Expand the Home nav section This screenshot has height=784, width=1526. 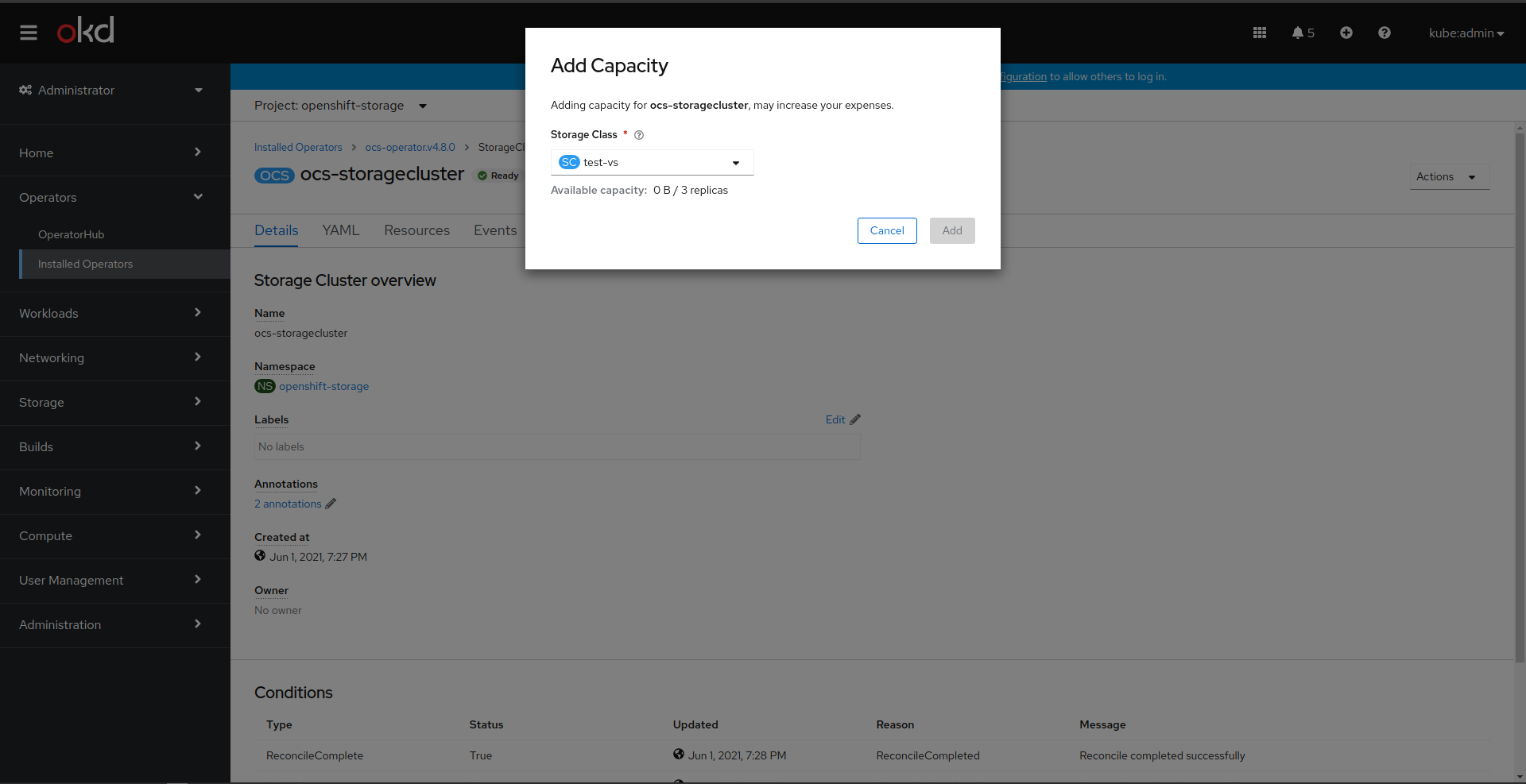tap(115, 153)
